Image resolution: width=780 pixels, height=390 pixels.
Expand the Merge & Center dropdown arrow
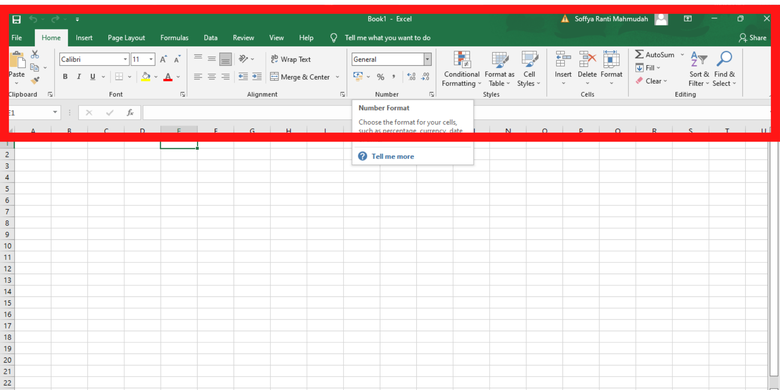coord(337,77)
